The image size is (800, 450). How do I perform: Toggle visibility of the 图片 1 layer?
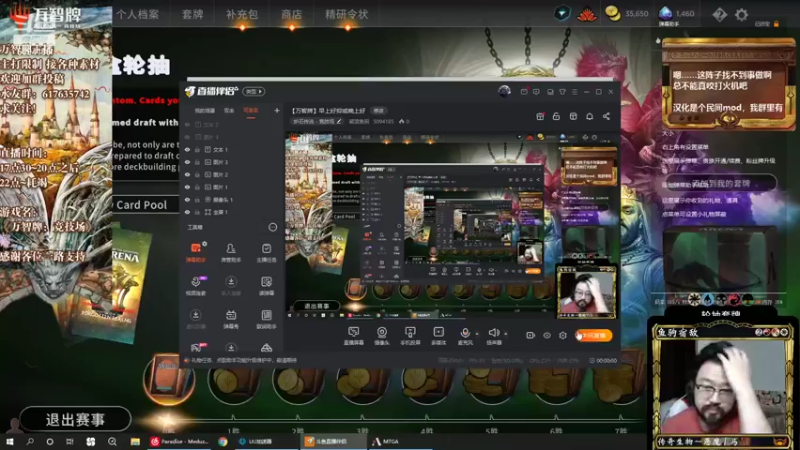(187, 187)
